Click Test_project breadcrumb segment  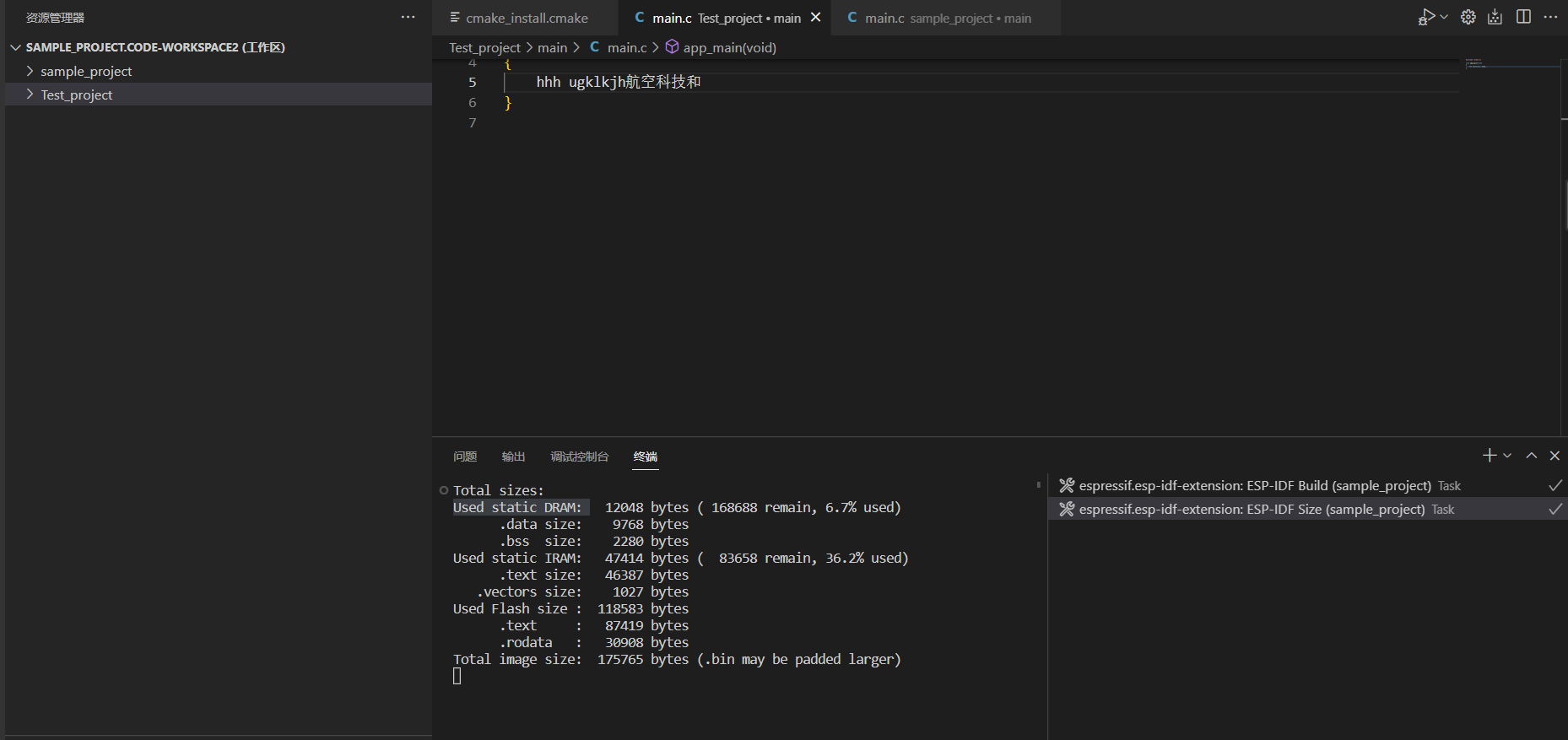[484, 47]
